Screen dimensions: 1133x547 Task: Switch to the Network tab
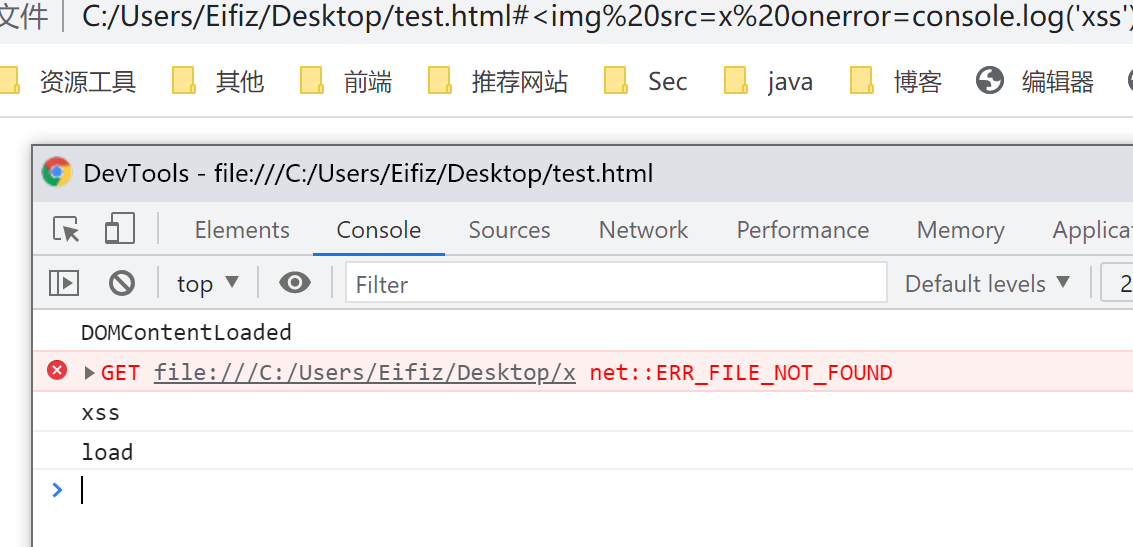click(x=643, y=230)
